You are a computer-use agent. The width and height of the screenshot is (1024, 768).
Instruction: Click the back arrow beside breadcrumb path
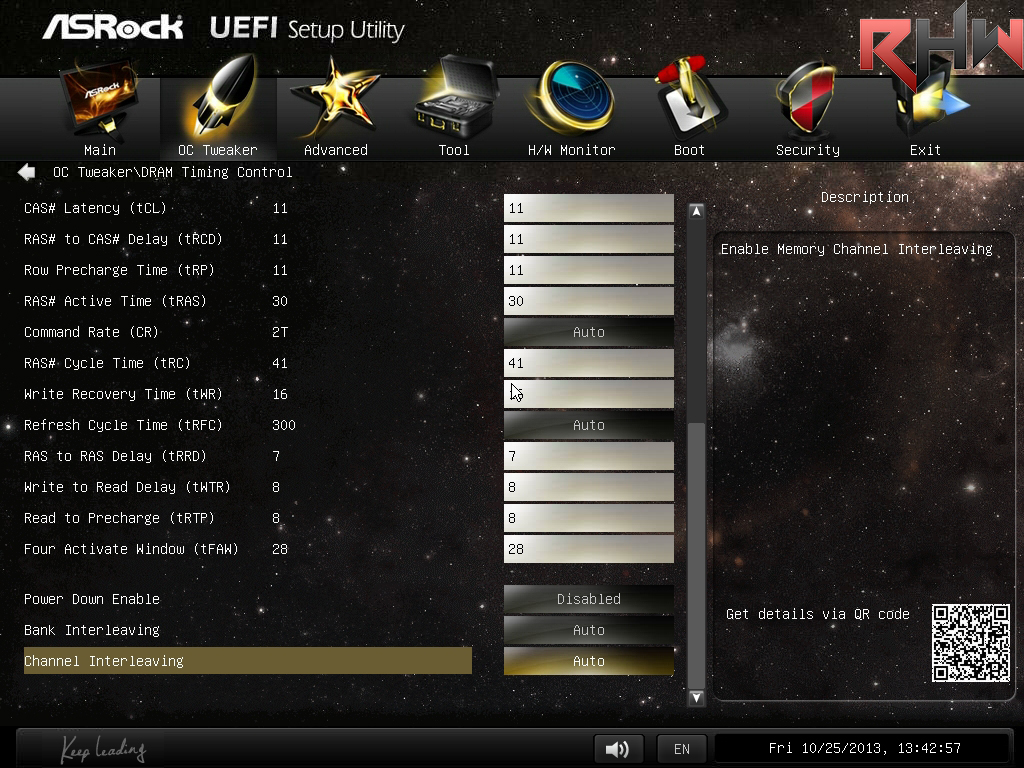(x=27, y=172)
